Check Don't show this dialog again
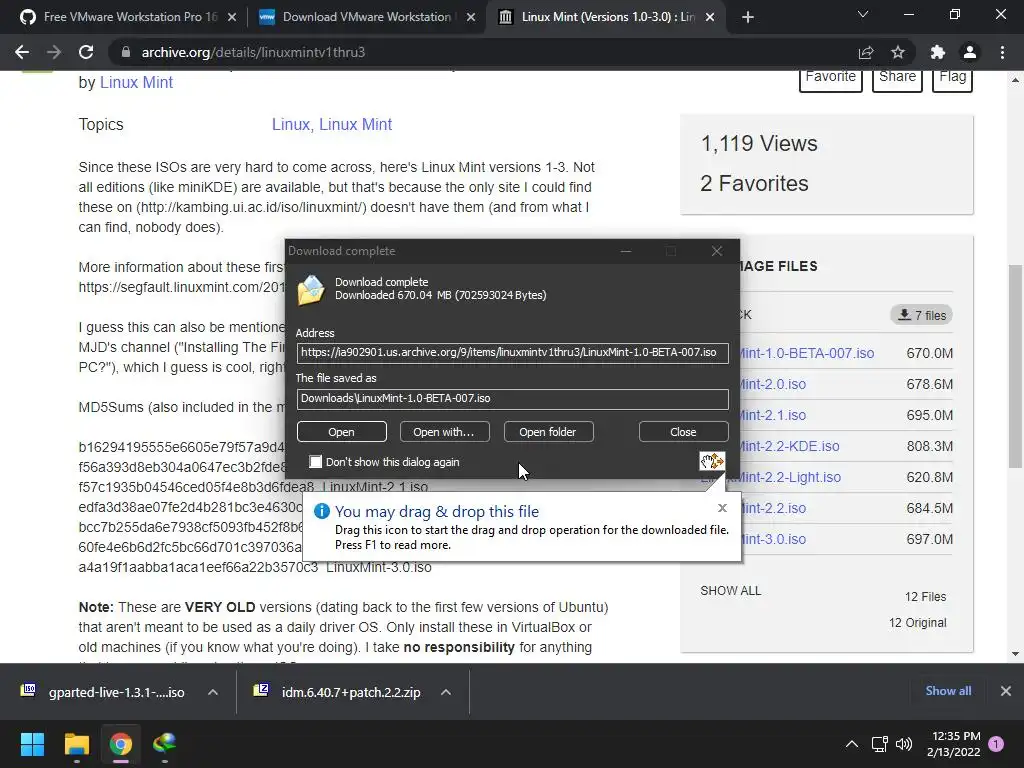The height and width of the screenshot is (768, 1024). (315, 462)
